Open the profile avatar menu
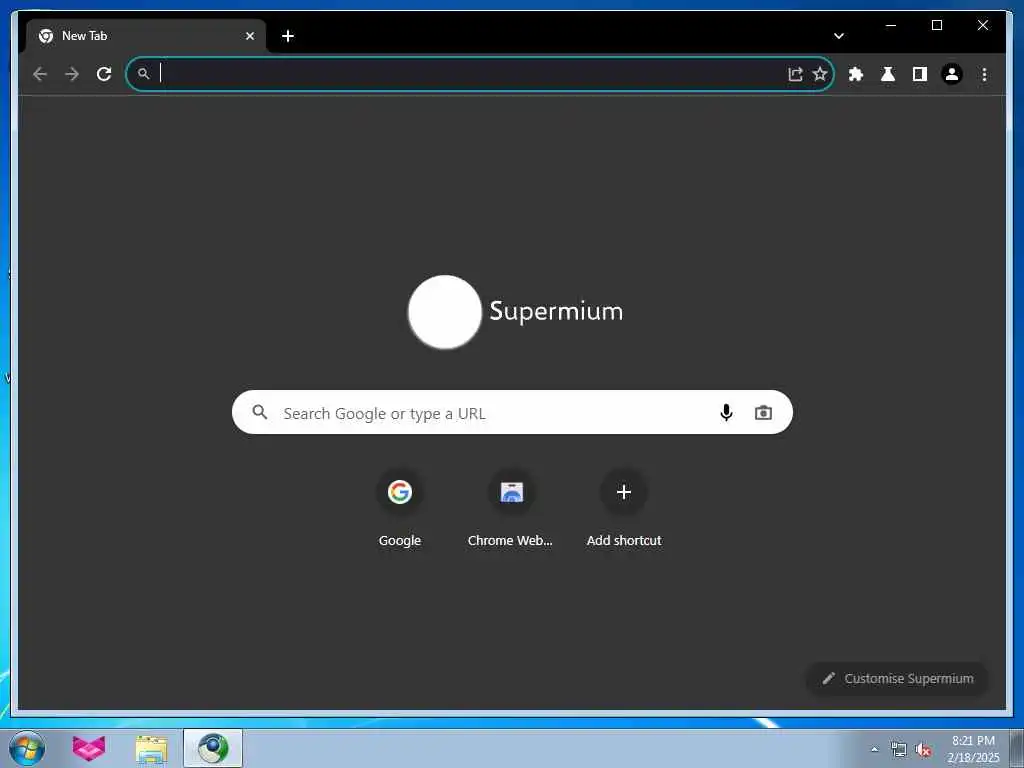The height and width of the screenshot is (768, 1024). [952, 74]
